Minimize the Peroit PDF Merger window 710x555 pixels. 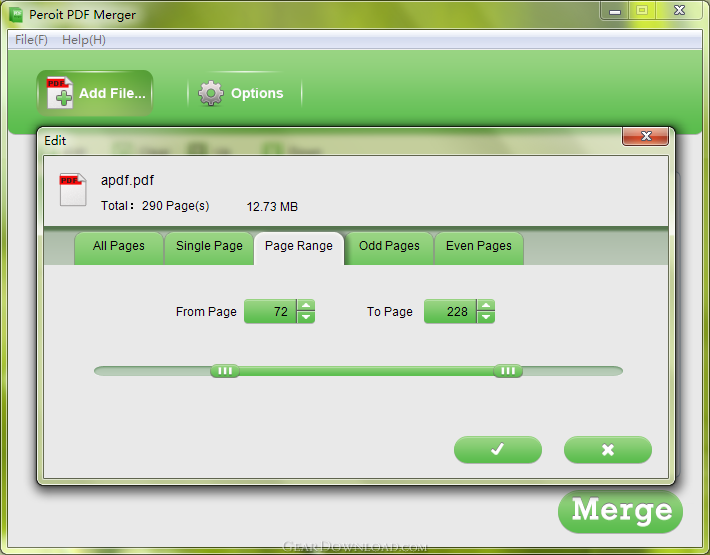(x=615, y=11)
